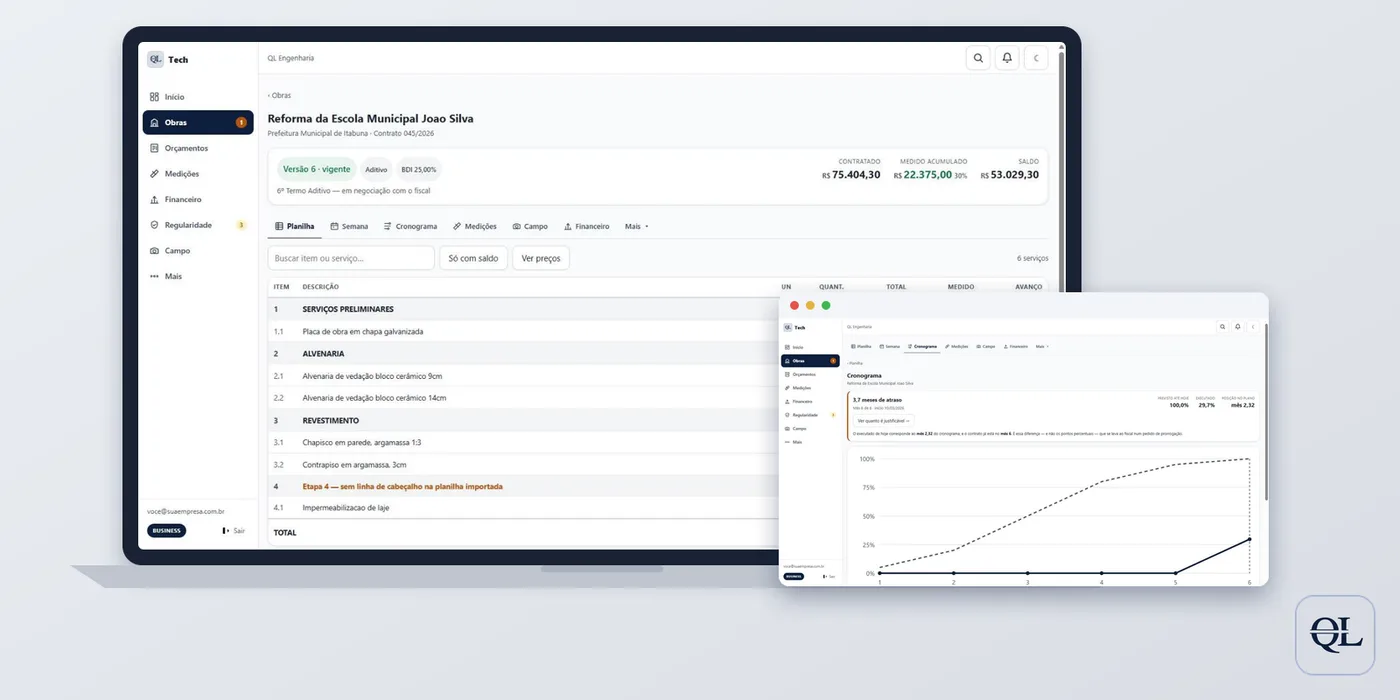Screen dimensions: 1400x700
Task: Select Semana tab in Cronograma window
Action: tap(889, 346)
